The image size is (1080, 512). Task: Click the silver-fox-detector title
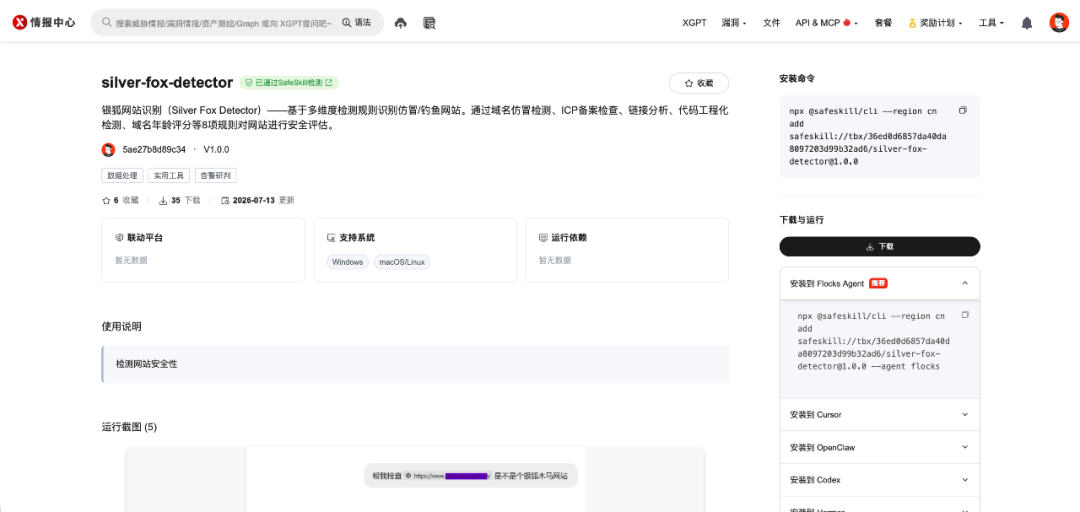coord(167,83)
